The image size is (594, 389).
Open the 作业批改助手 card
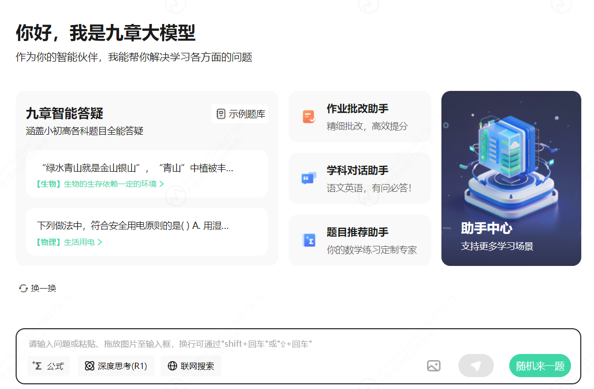360,117
